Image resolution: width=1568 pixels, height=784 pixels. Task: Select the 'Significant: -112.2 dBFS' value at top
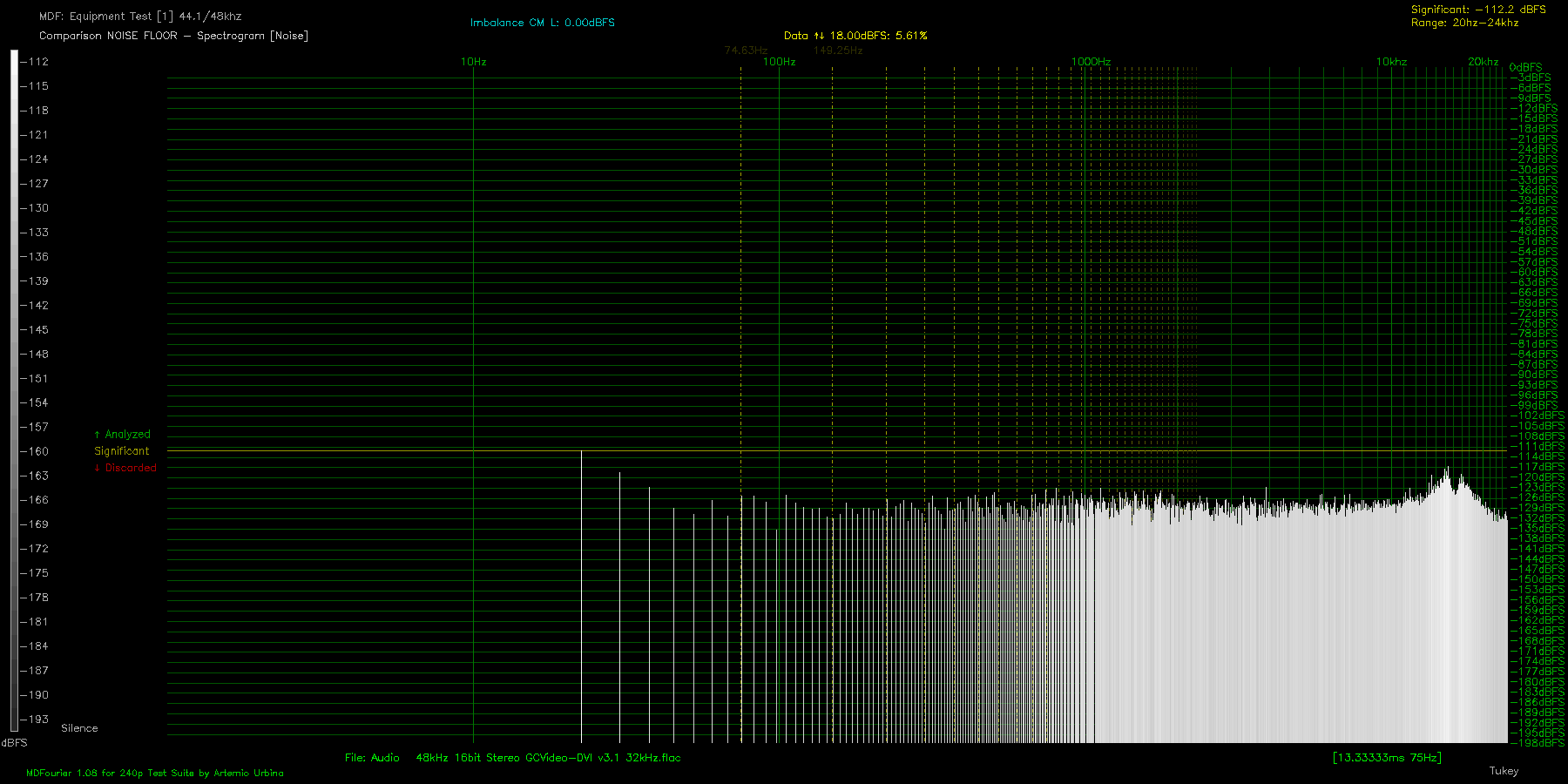tap(1478, 10)
